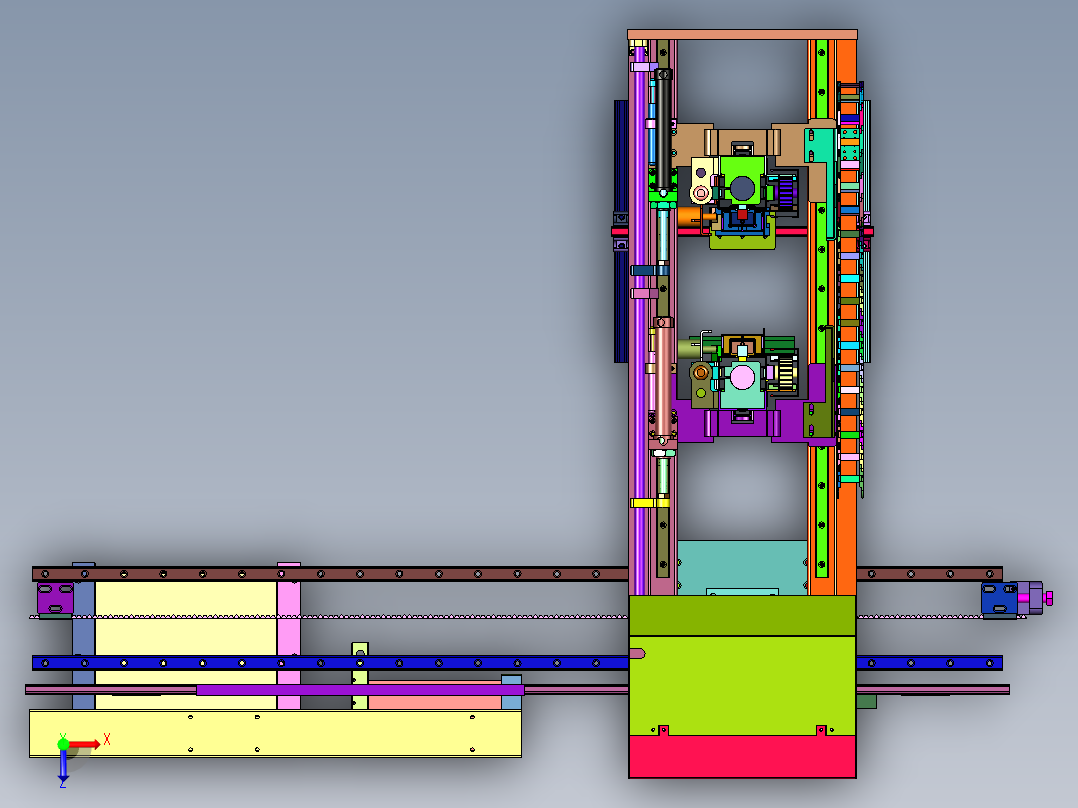Screen dimensions: 1078x808
Task: Select the long yellow base plate
Action: pyautogui.click(x=275, y=733)
